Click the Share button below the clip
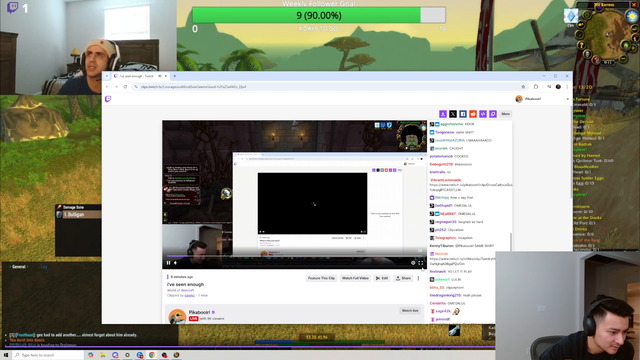Image resolution: width=640 pixels, height=360 pixels. click(x=403, y=278)
